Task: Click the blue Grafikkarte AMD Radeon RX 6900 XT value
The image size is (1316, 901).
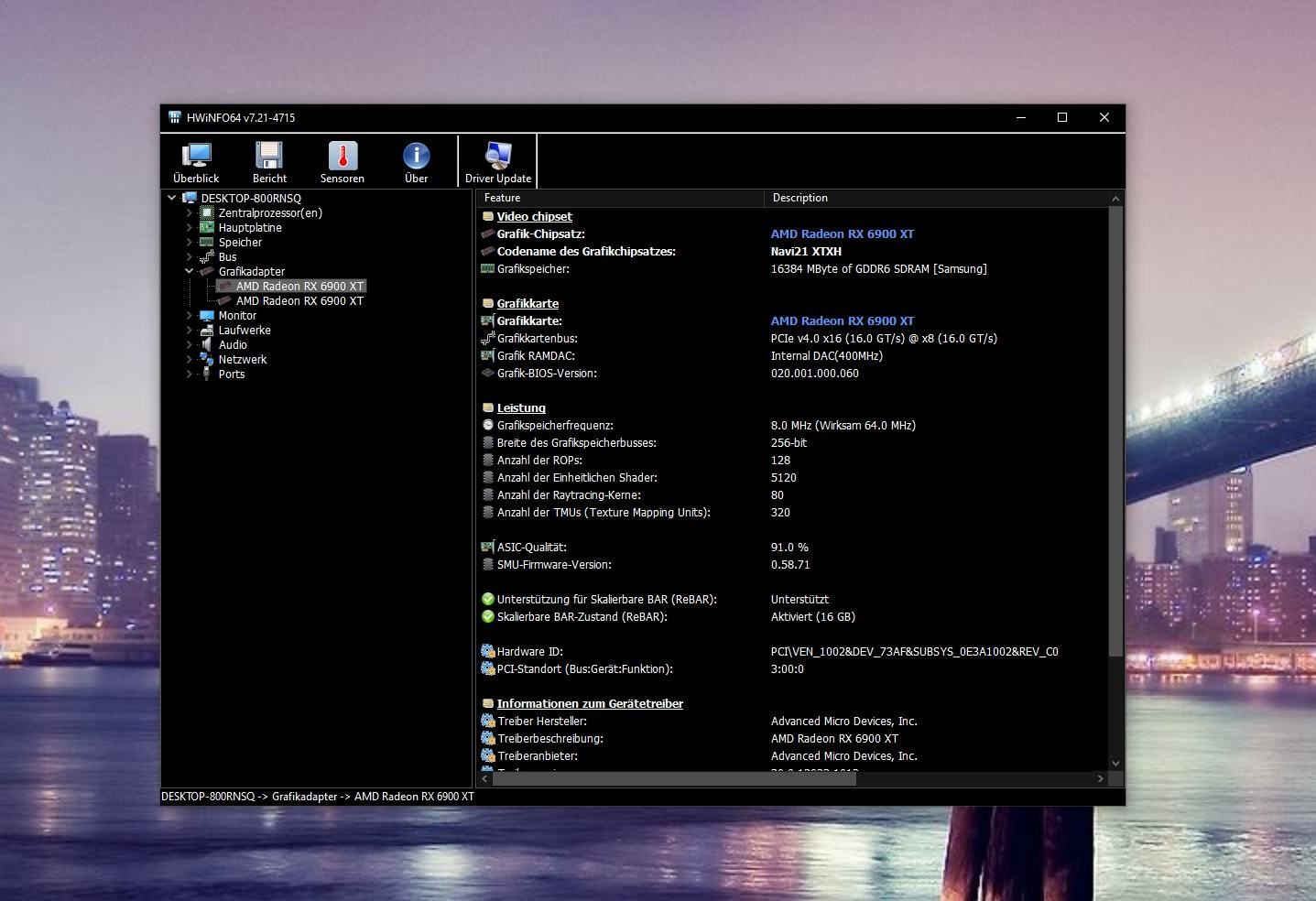Action: 843,320
